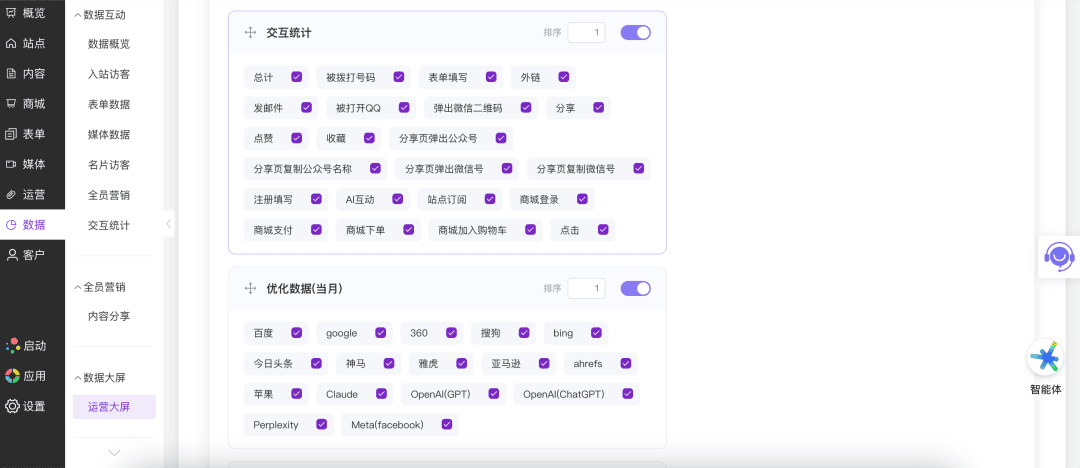This screenshot has width=1080, height=468.
Task: Click the 今日头条 option label
Action: click(273, 364)
